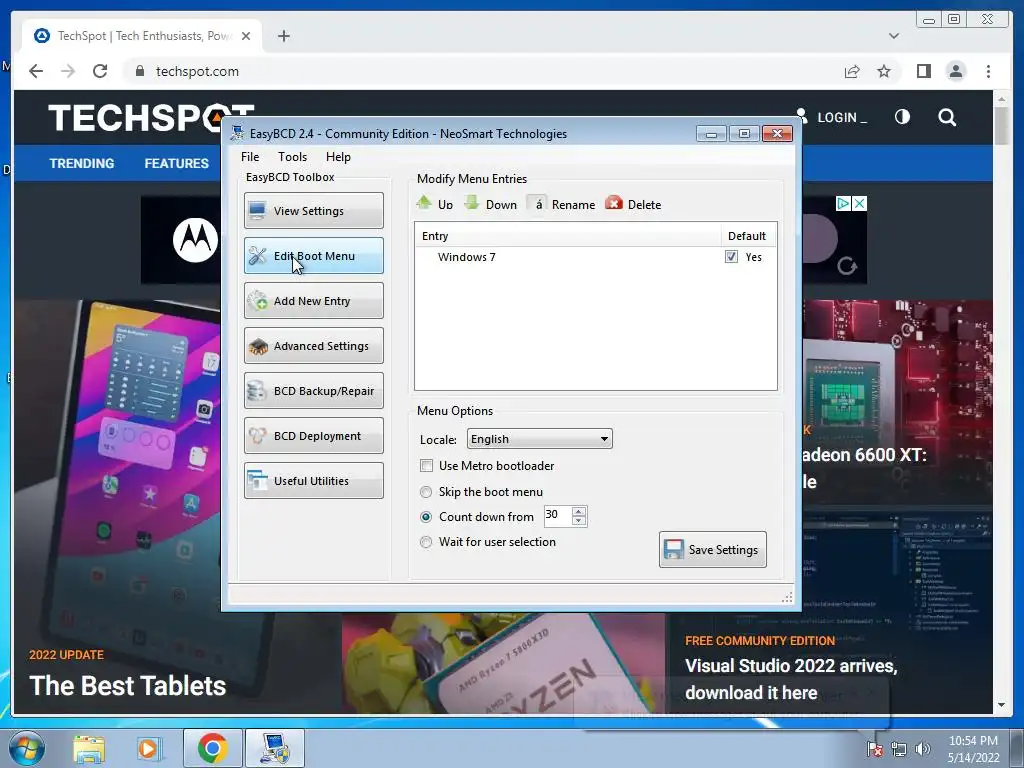Select Skip the boot menu option

tap(426, 492)
